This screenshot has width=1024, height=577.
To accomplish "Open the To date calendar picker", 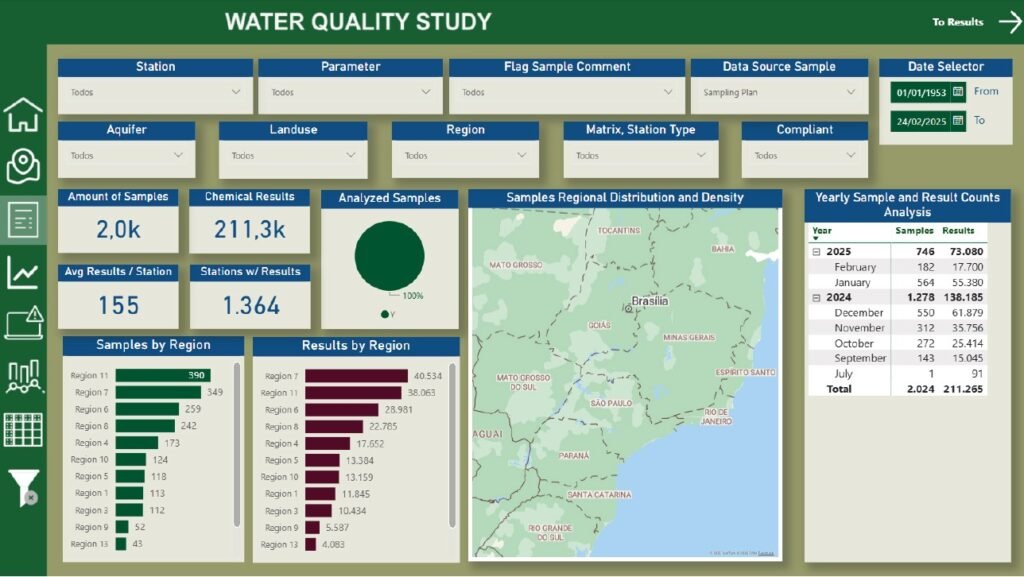I will click(958, 120).
